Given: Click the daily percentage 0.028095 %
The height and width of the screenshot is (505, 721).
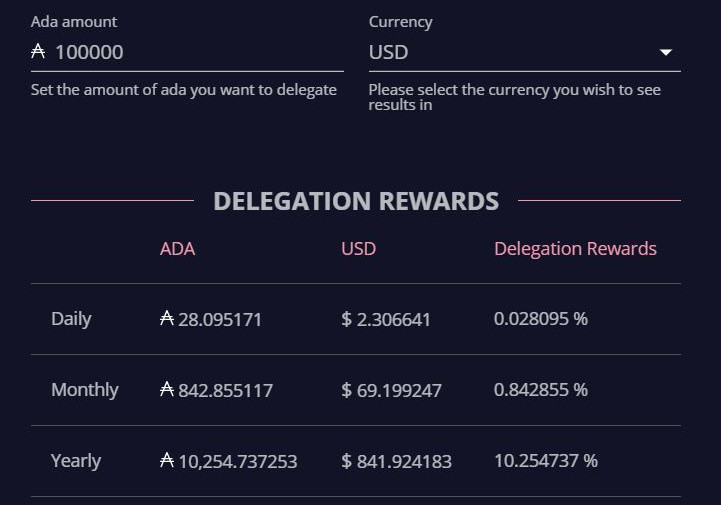Looking at the screenshot, I should 541,319.
